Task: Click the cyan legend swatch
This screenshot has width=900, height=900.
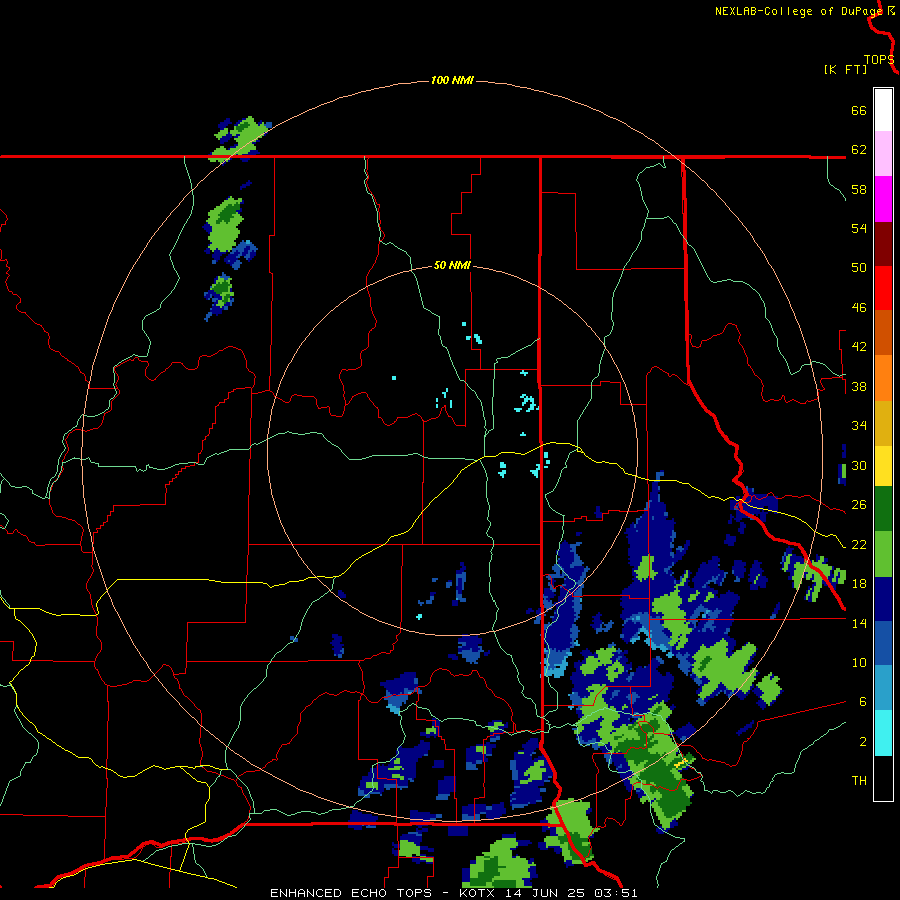Action: (883, 733)
